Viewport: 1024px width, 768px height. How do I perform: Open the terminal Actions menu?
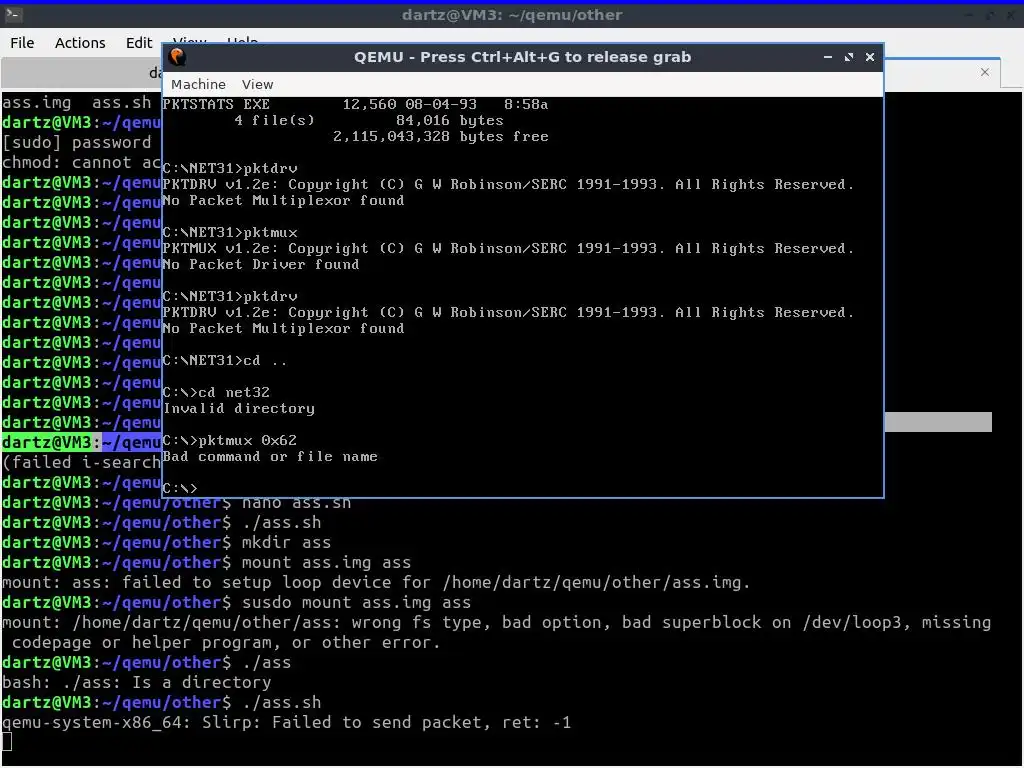coord(80,42)
